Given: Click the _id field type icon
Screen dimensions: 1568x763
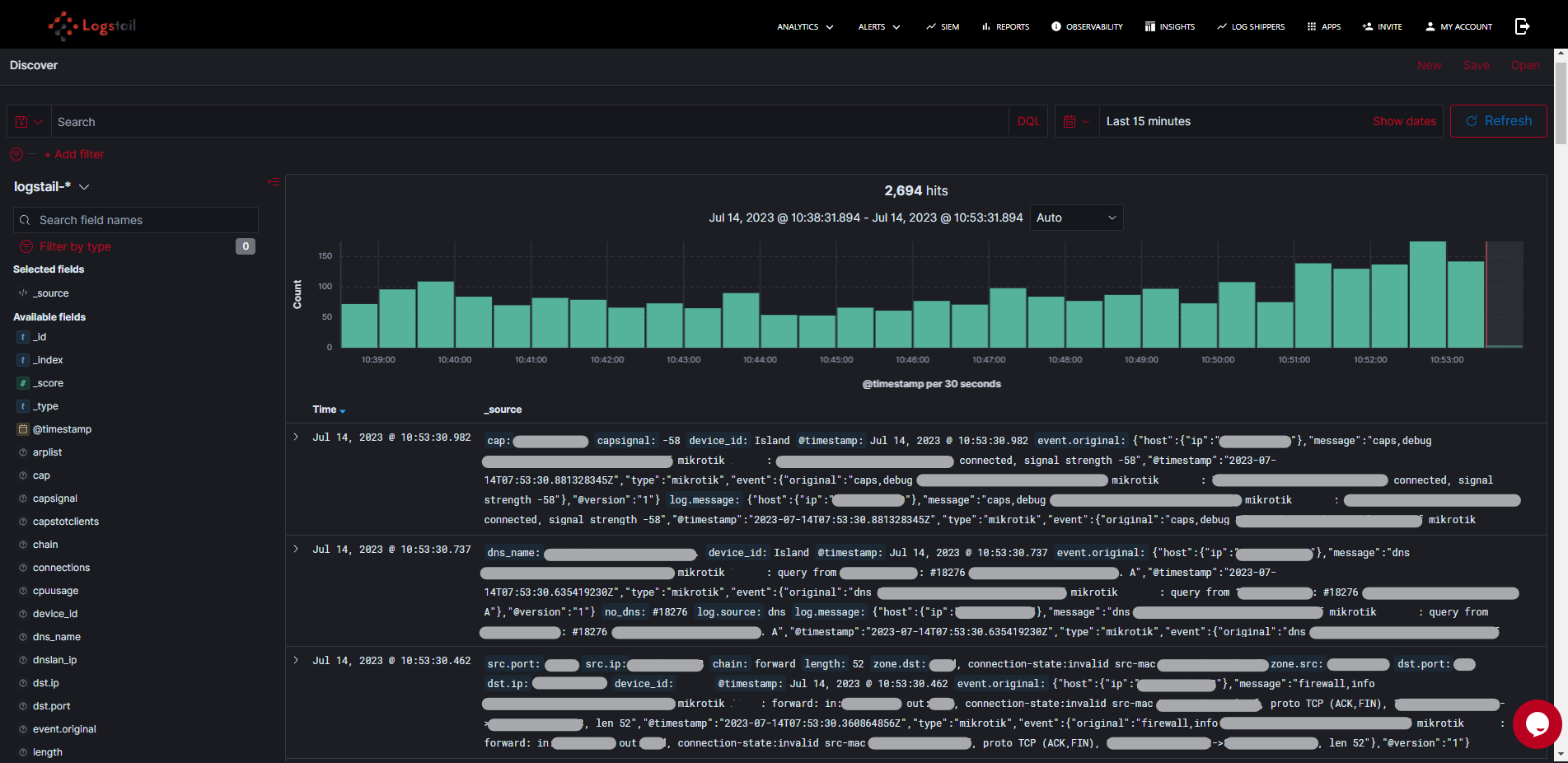Looking at the screenshot, I should tap(23, 337).
